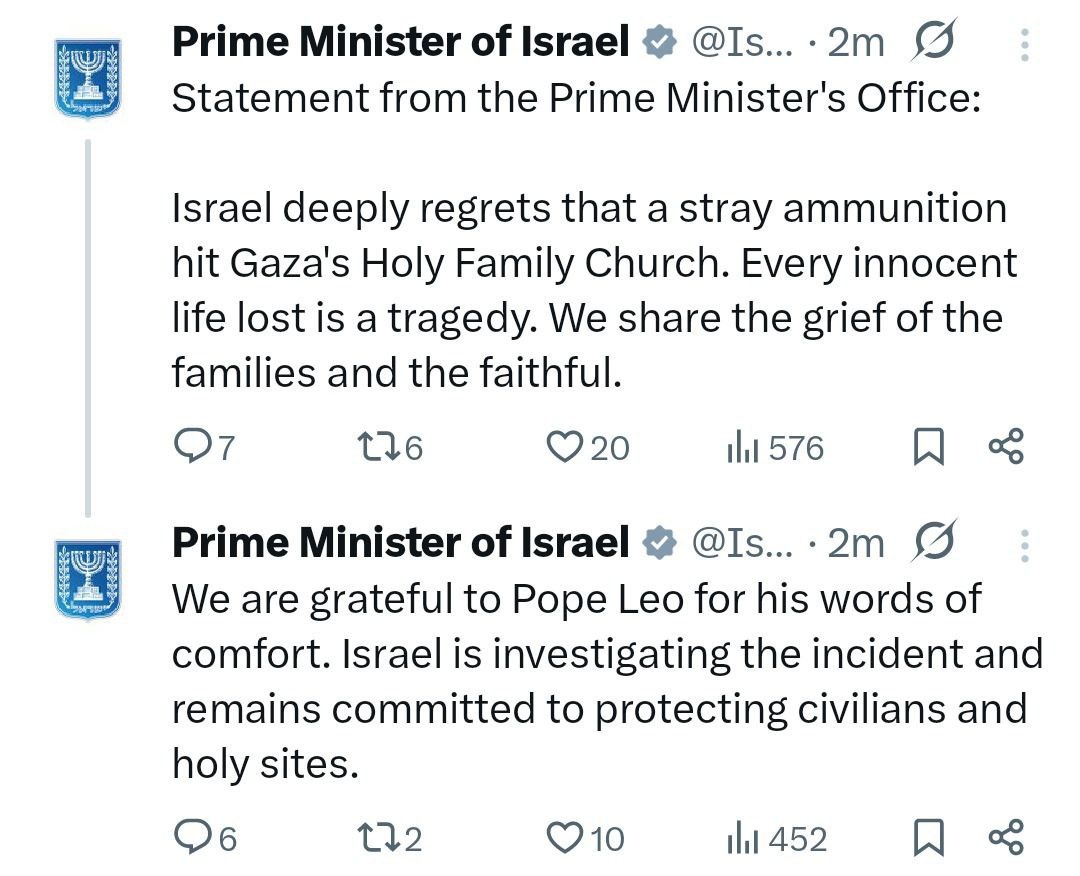Screen dimensions: 1080x876
Task: Expand the second tweet's more options menu
Action: [1025, 546]
